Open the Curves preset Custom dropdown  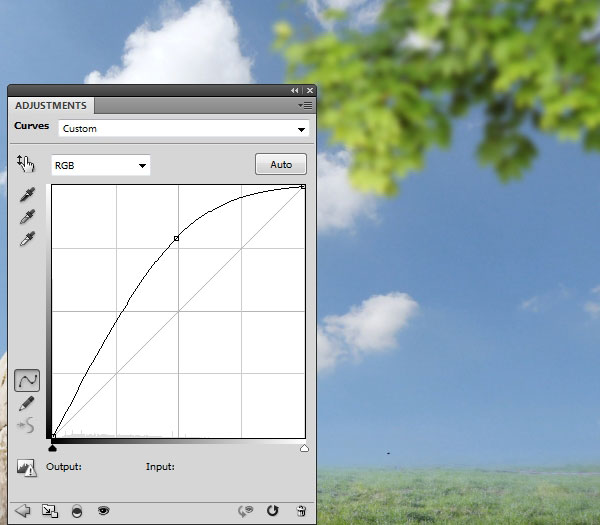click(184, 129)
